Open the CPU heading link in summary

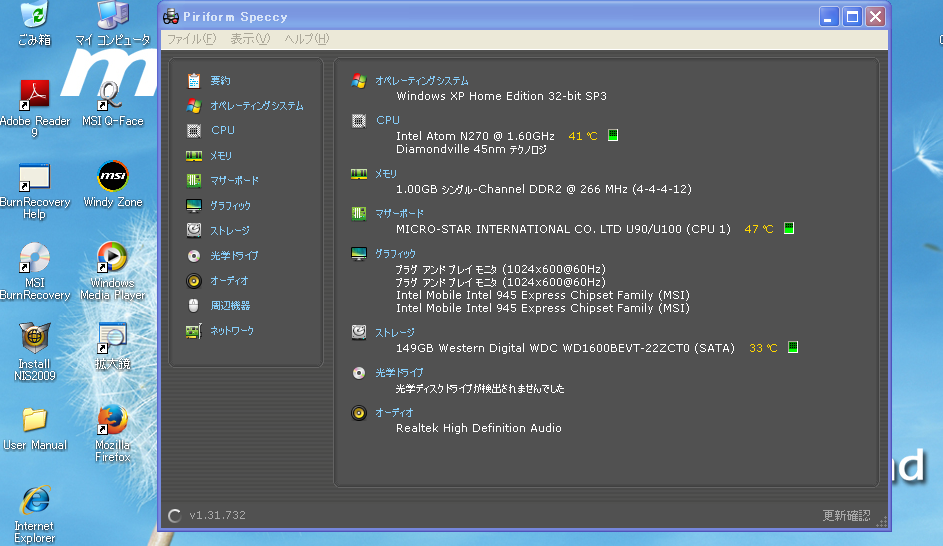coord(388,120)
